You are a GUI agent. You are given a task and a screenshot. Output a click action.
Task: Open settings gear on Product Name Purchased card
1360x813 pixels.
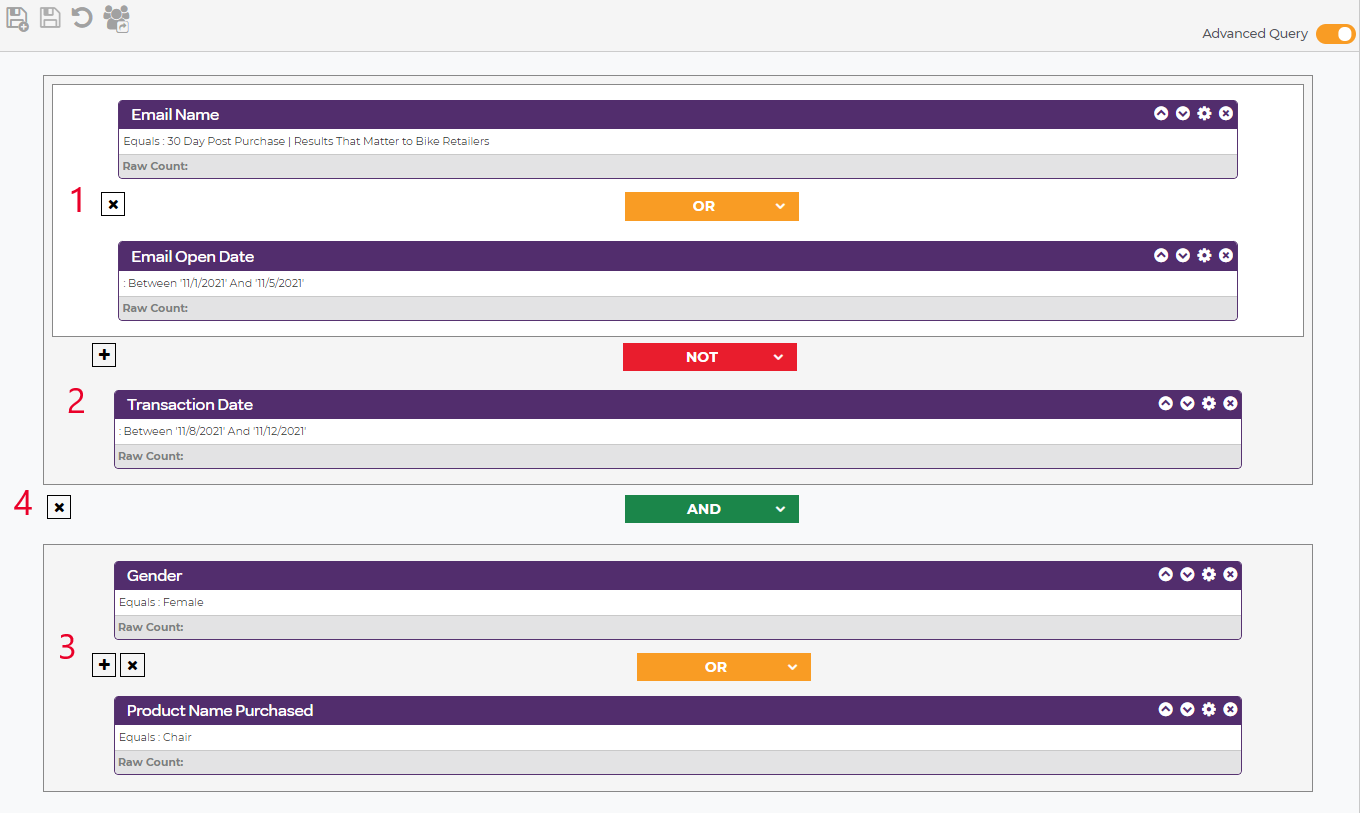coord(1209,710)
